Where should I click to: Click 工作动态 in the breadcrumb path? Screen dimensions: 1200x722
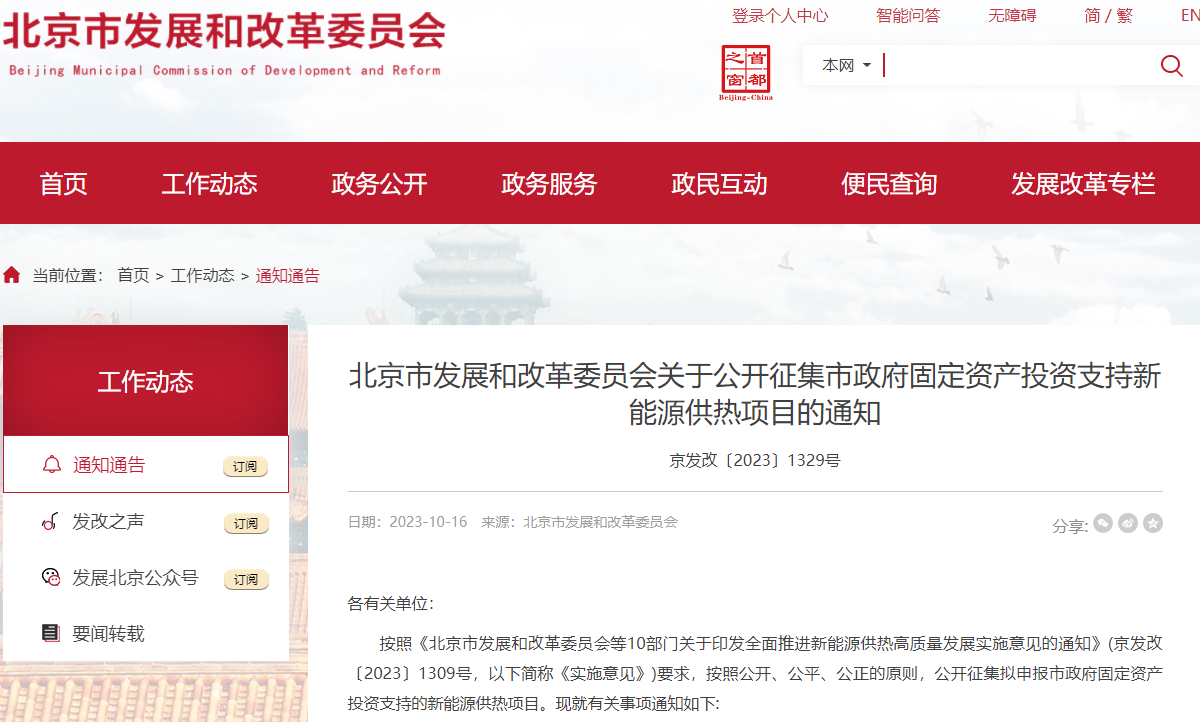point(202,276)
